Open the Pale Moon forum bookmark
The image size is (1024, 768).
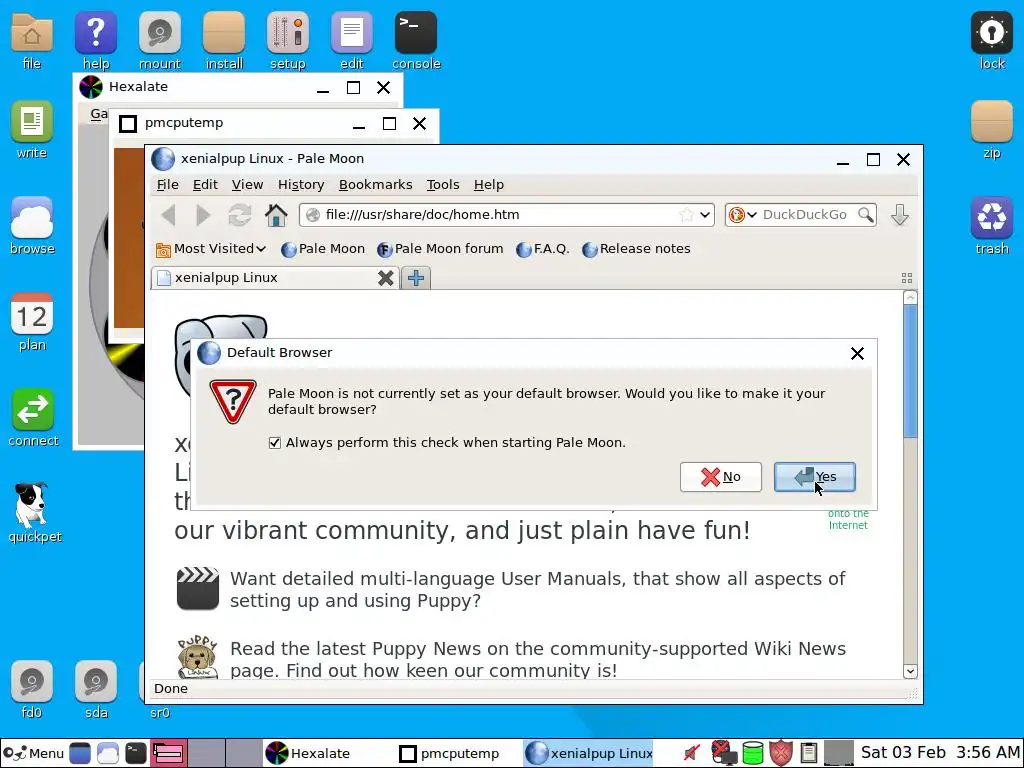[440, 249]
